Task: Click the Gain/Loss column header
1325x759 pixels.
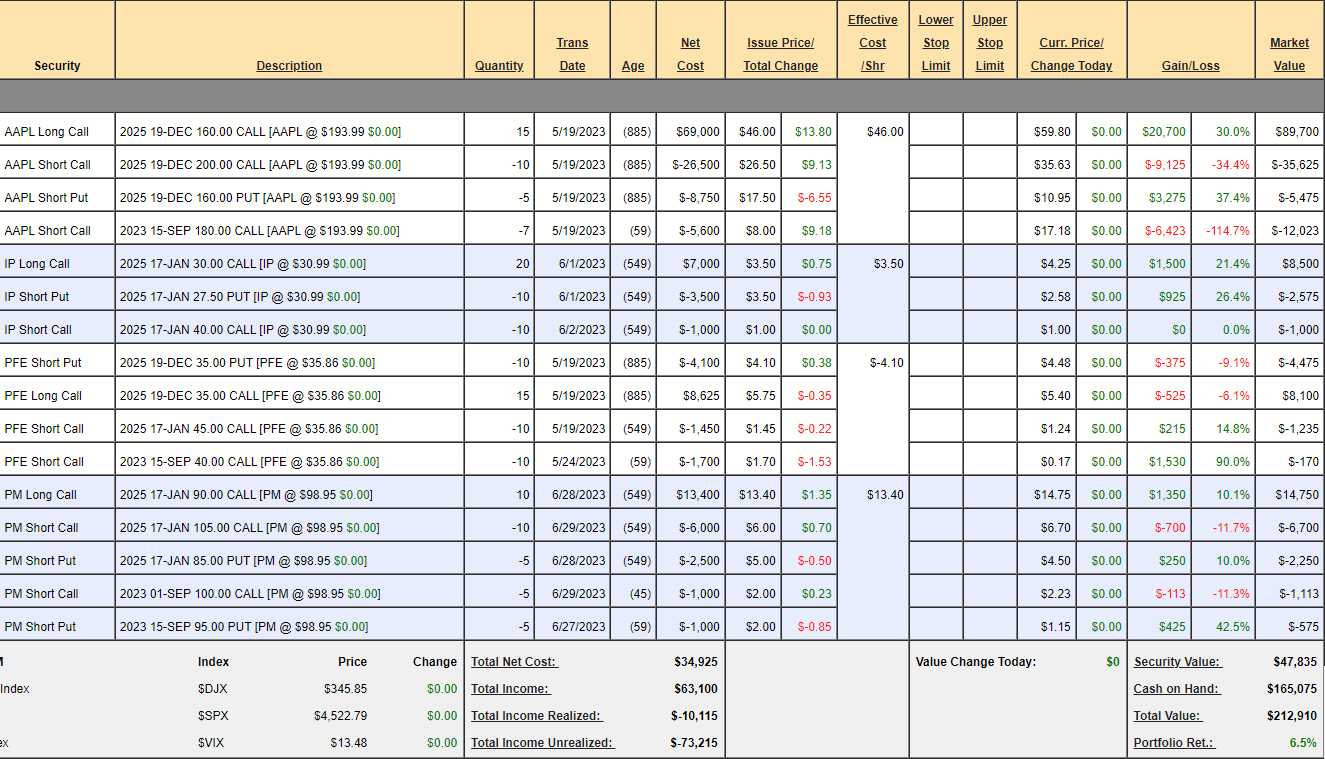Action: point(1190,66)
